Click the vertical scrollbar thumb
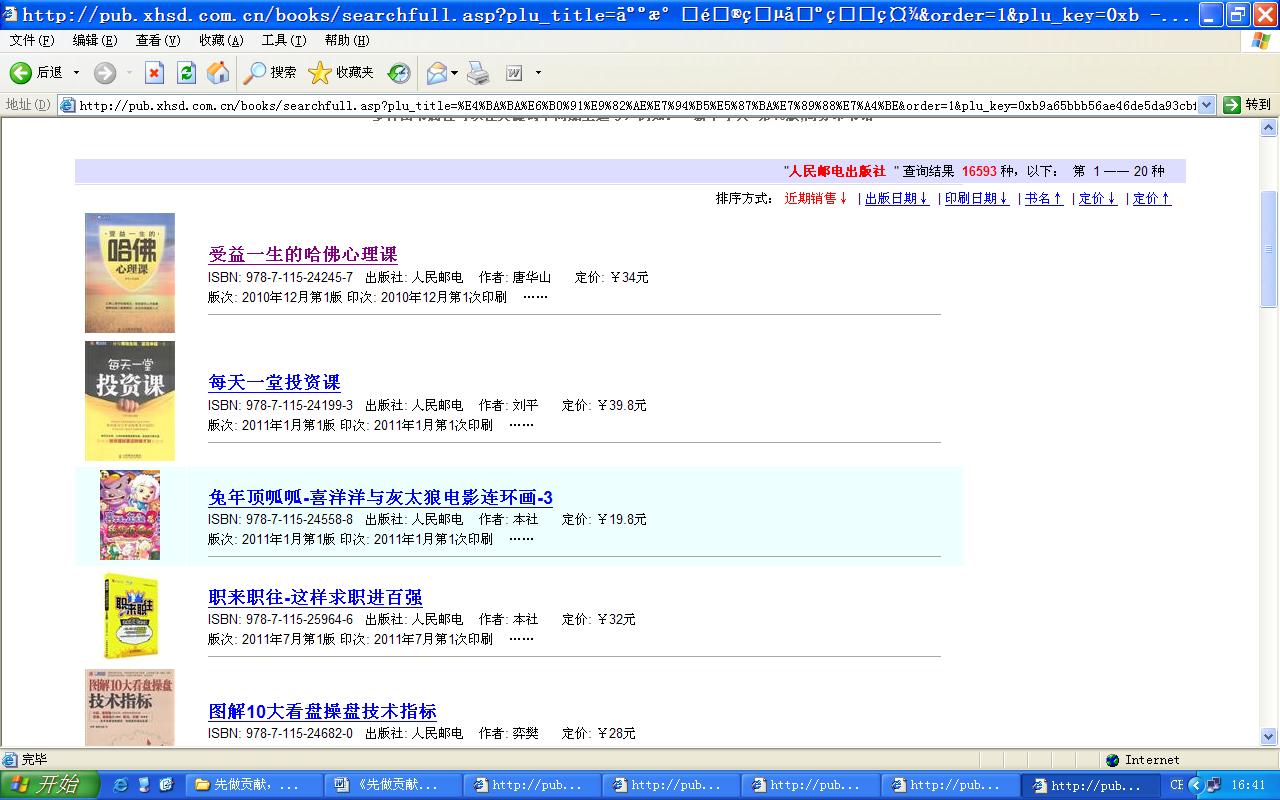Screen dimensions: 1280x800 click(1269, 248)
